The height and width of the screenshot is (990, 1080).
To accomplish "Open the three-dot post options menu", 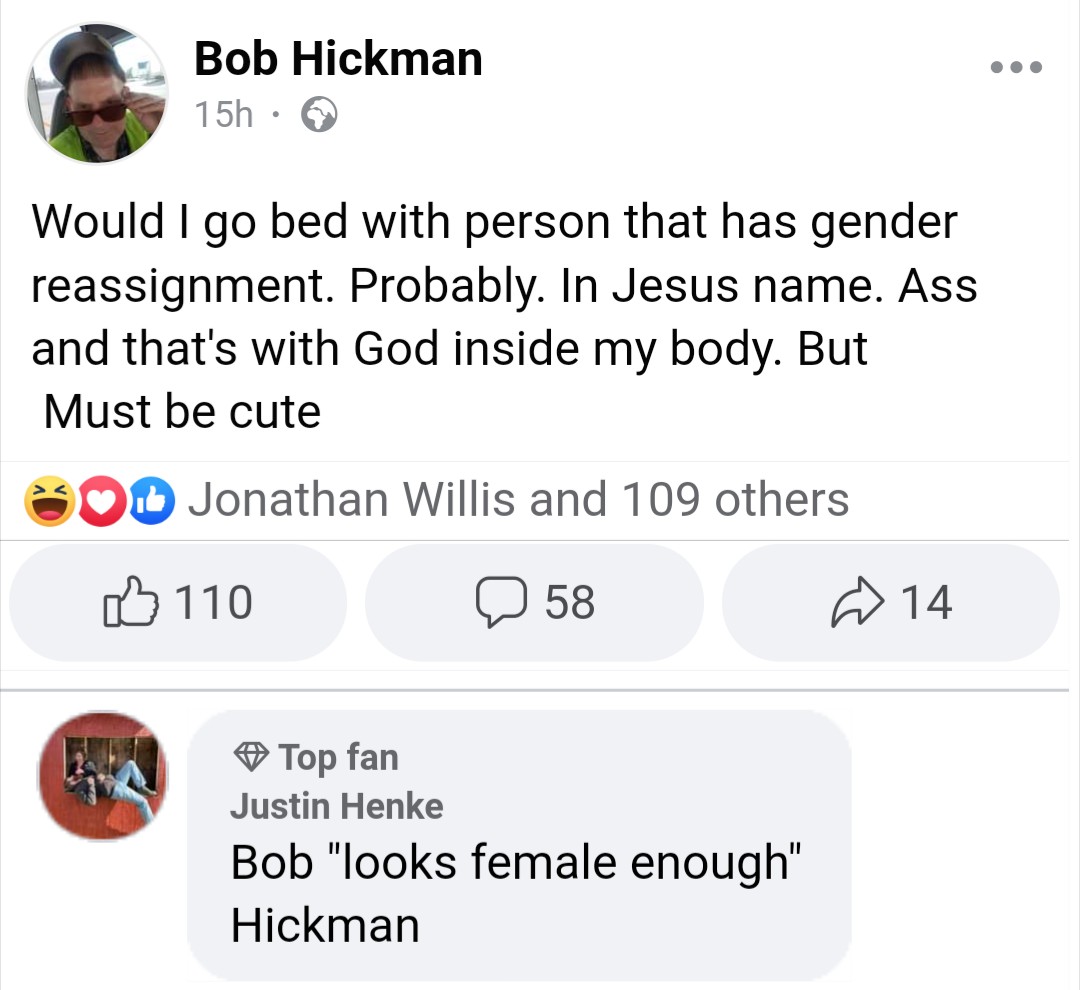I will point(1016,68).
